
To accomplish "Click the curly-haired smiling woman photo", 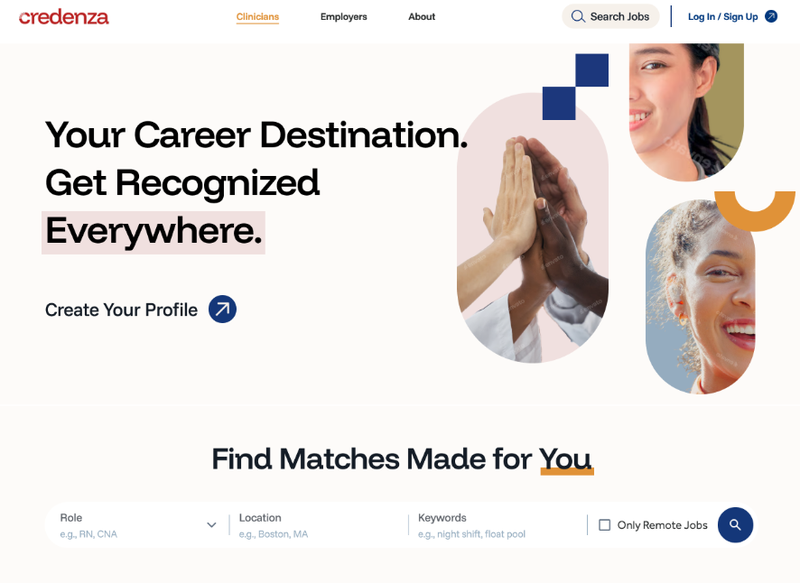I will coord(701,297).
